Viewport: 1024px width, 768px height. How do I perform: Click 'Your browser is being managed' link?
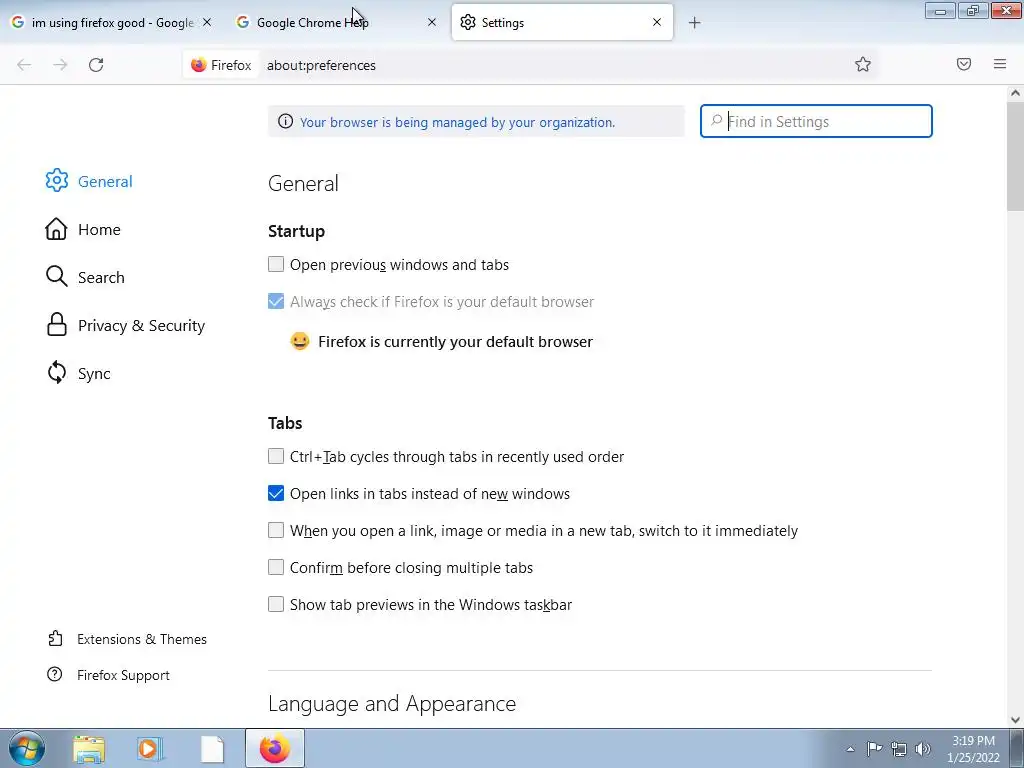(x=457, y=122)
